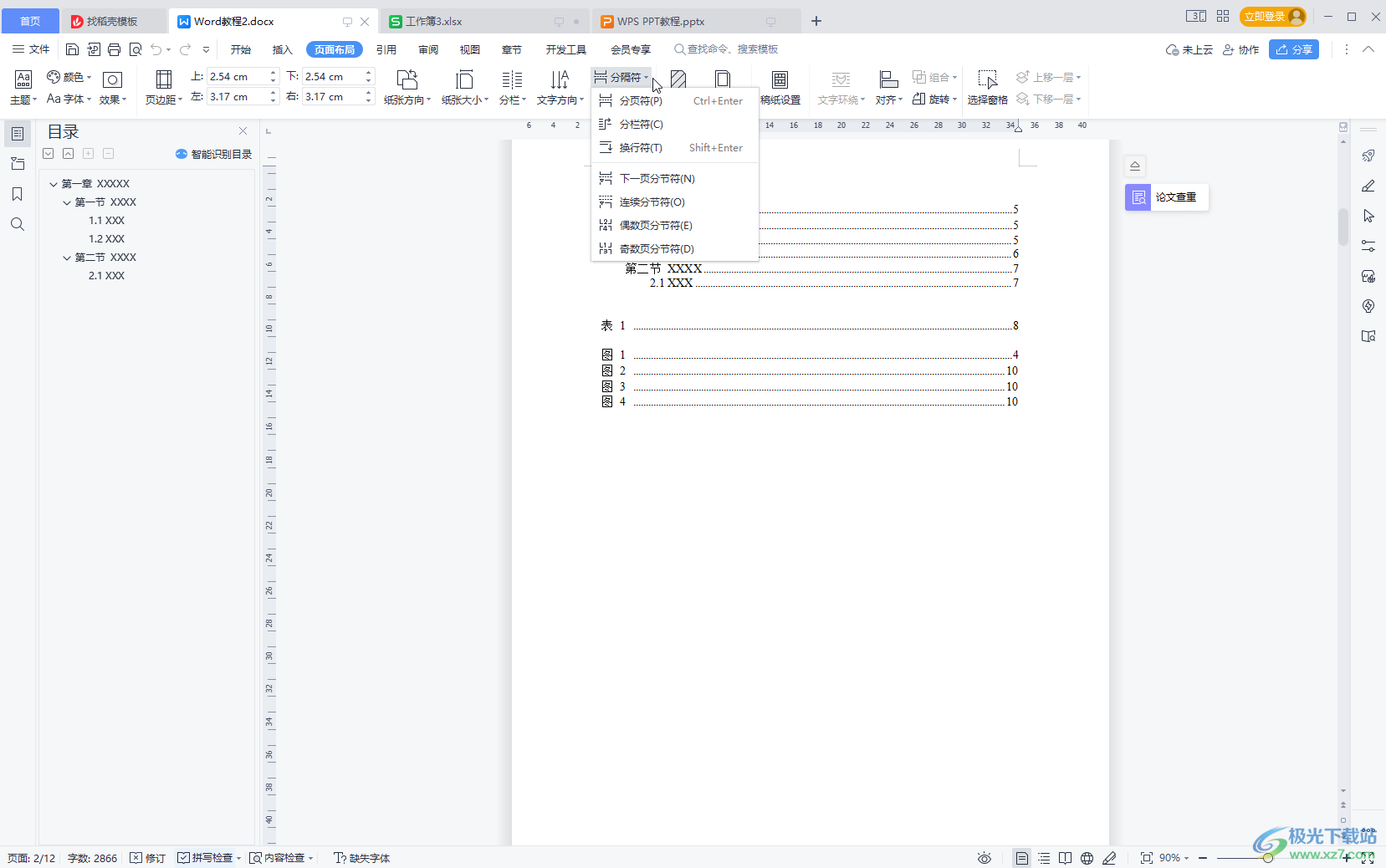Click the Save icon in quick access toolbar
Viewport: 1386px width, 868px height.
point(72,49)
